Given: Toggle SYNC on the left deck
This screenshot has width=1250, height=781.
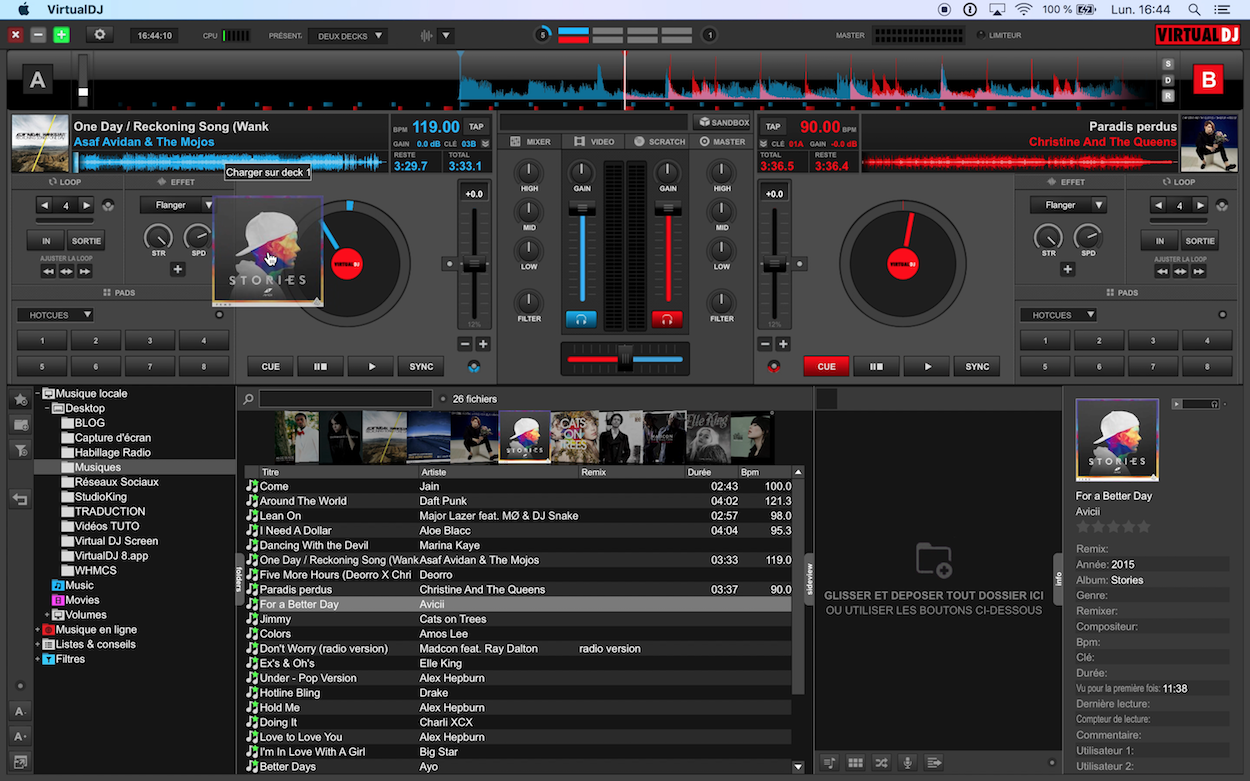Looking at the screenshot, I should [421, 367].
